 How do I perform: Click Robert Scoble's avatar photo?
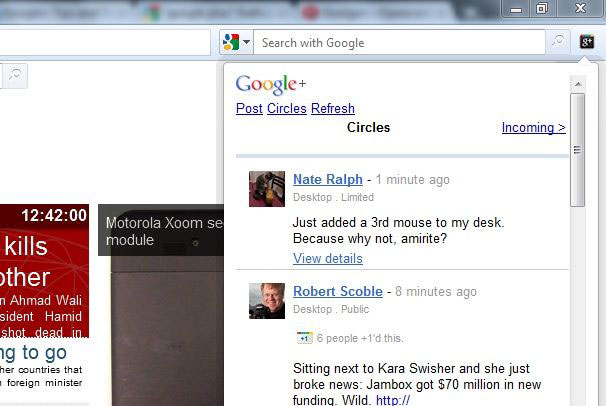pyautogui.click(x=267, y=301)
